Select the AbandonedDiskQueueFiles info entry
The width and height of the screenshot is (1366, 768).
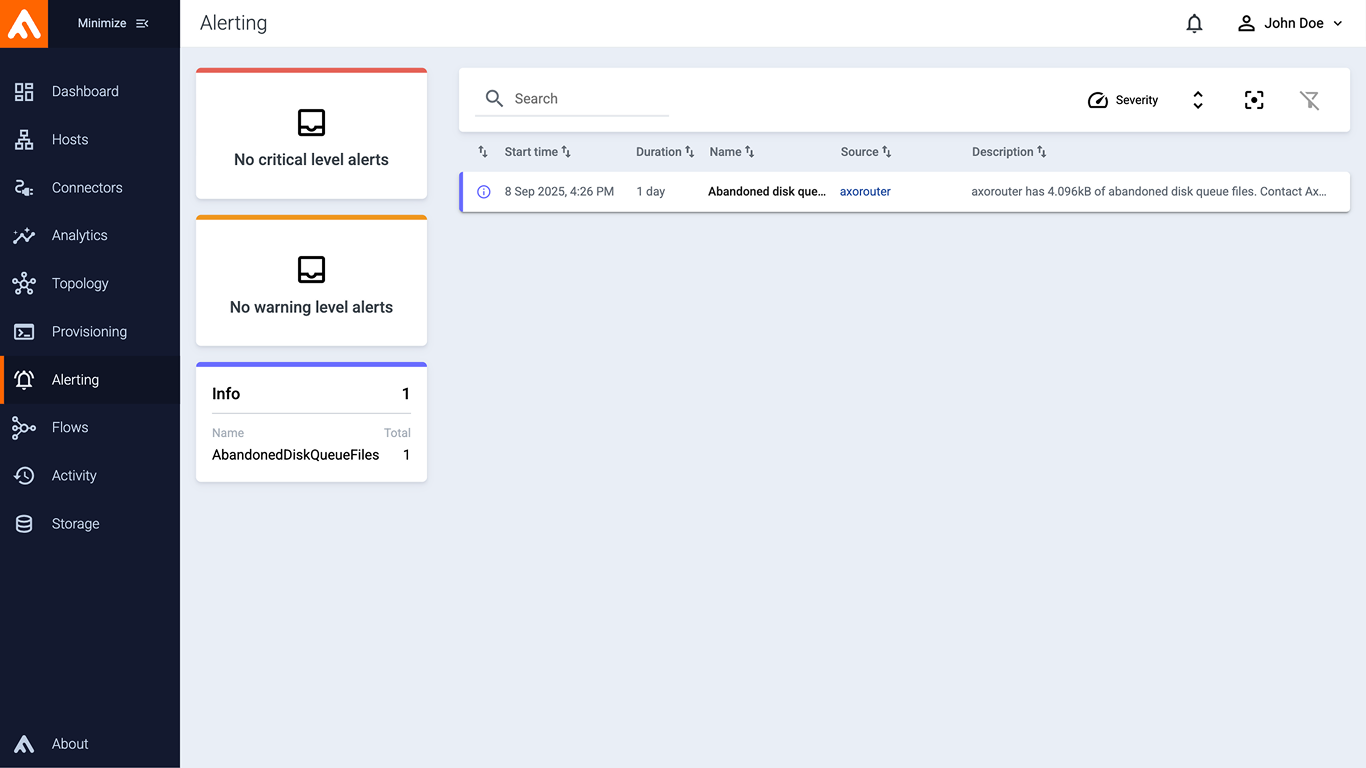(x=296, y=455)
